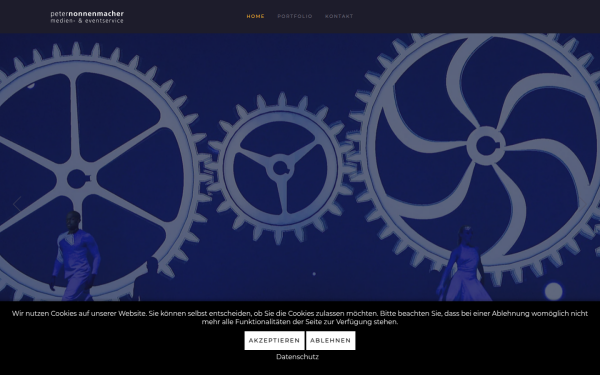
Task: Click the peter nonnenmacher site logo
Action: (x=87, y=17)
